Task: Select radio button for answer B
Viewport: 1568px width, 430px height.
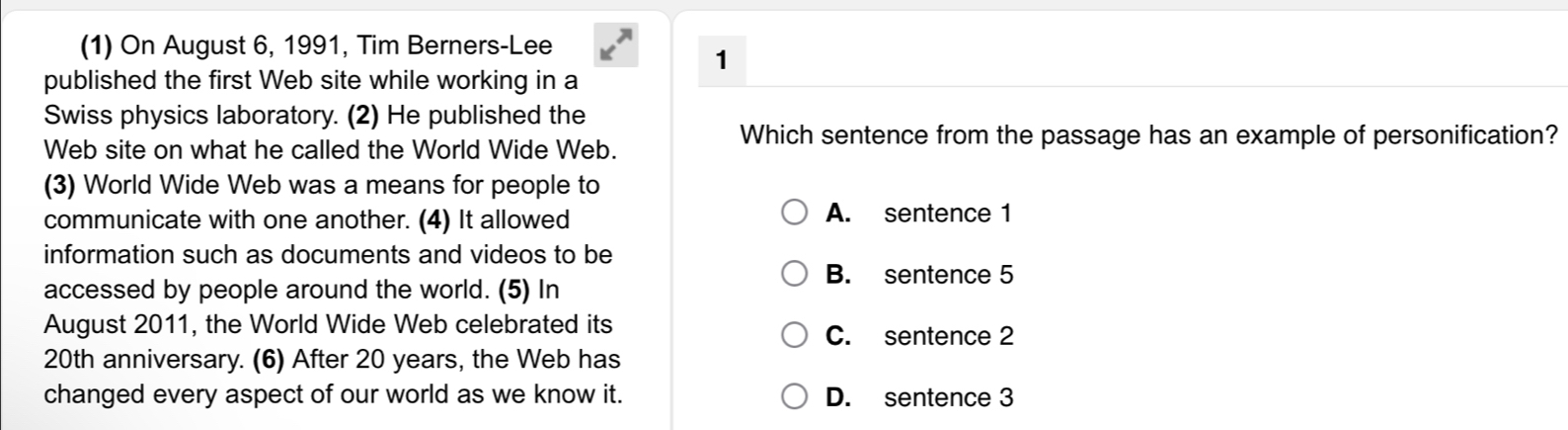Action: coord(795,275)
